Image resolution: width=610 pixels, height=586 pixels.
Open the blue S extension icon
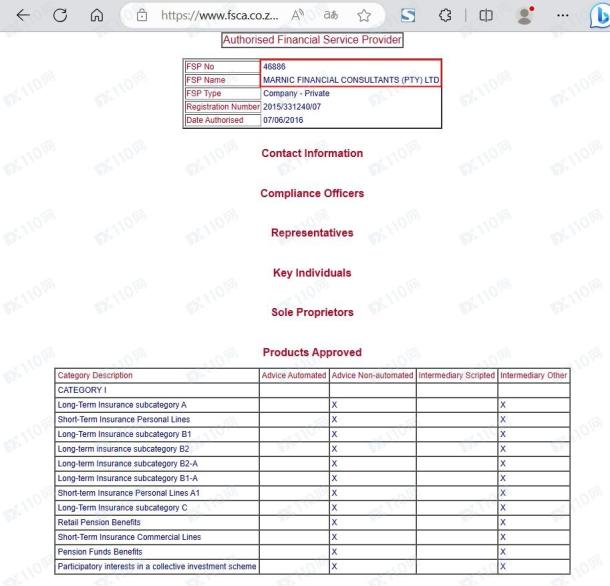408,16
